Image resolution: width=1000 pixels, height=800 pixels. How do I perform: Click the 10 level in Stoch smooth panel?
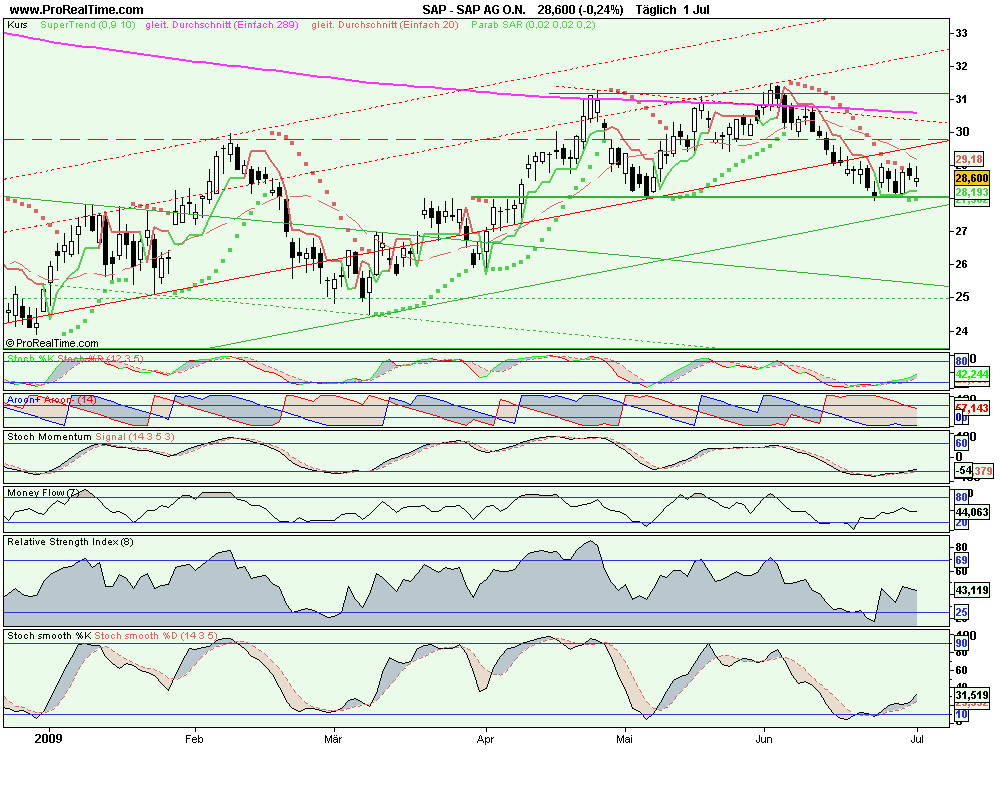tap(961, 715)
